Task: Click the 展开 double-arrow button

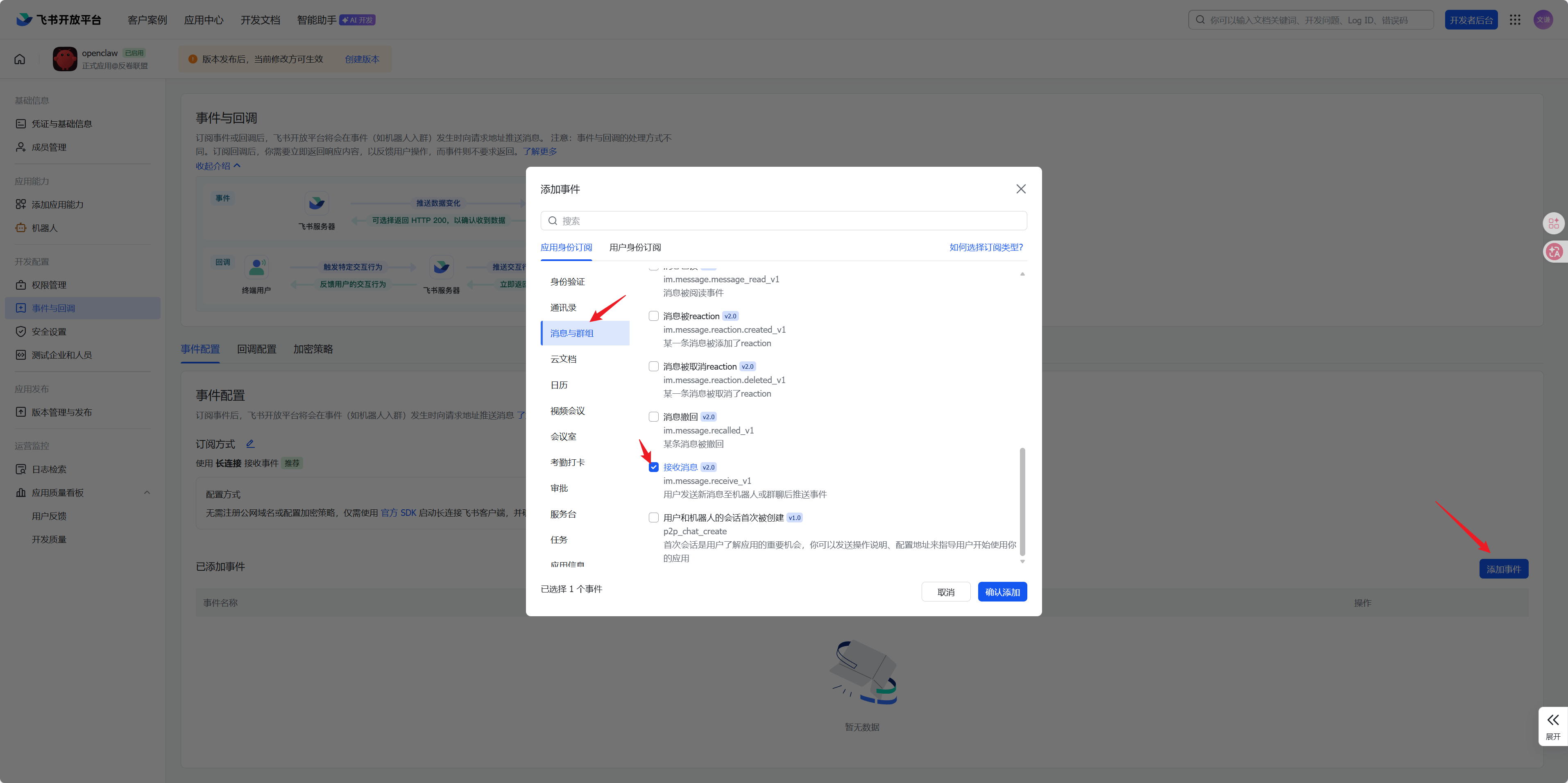Action: [x=1553, y=726]
